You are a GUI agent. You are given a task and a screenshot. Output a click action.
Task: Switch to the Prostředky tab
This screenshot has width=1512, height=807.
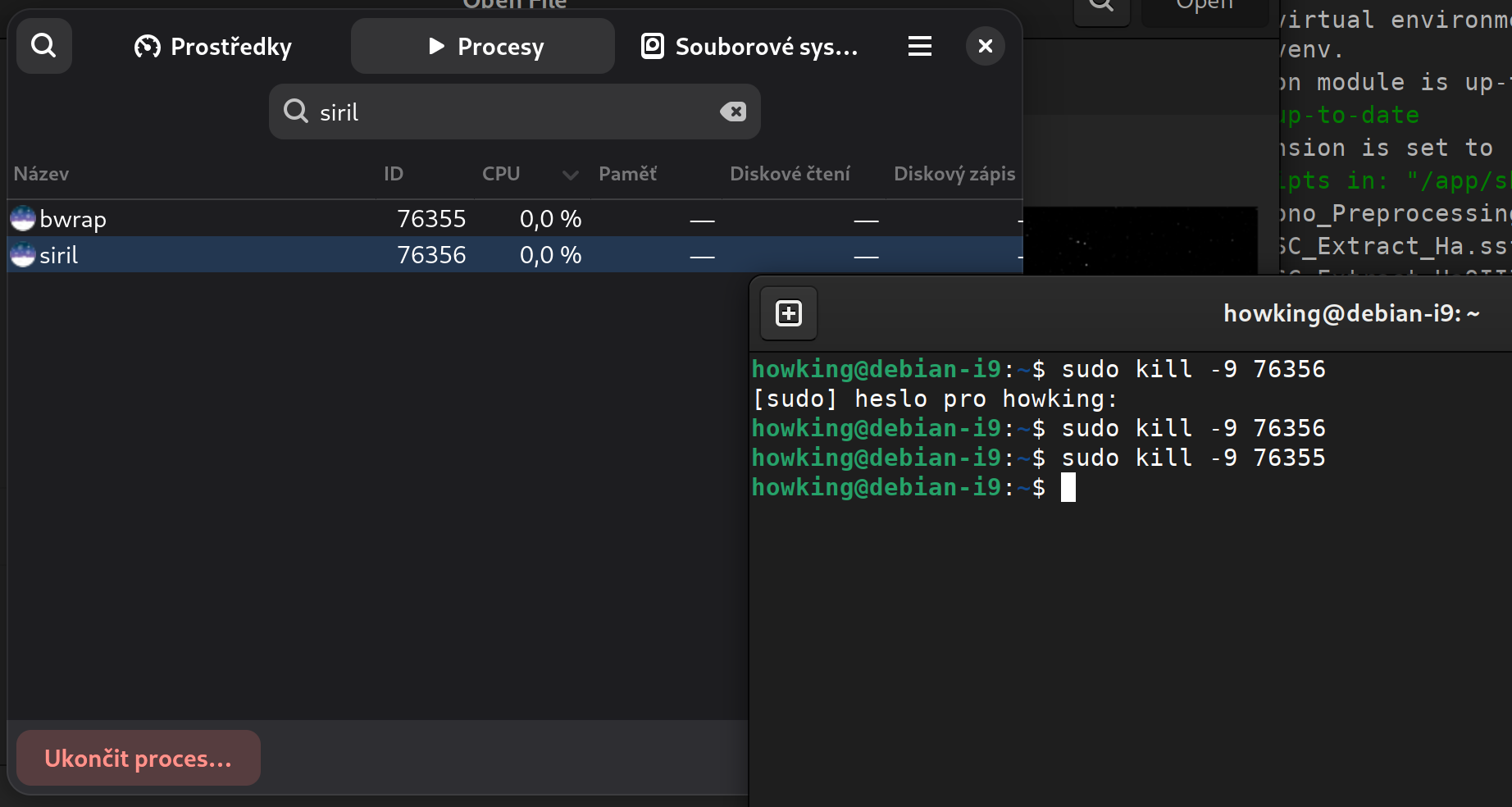[x=213, y=47]
